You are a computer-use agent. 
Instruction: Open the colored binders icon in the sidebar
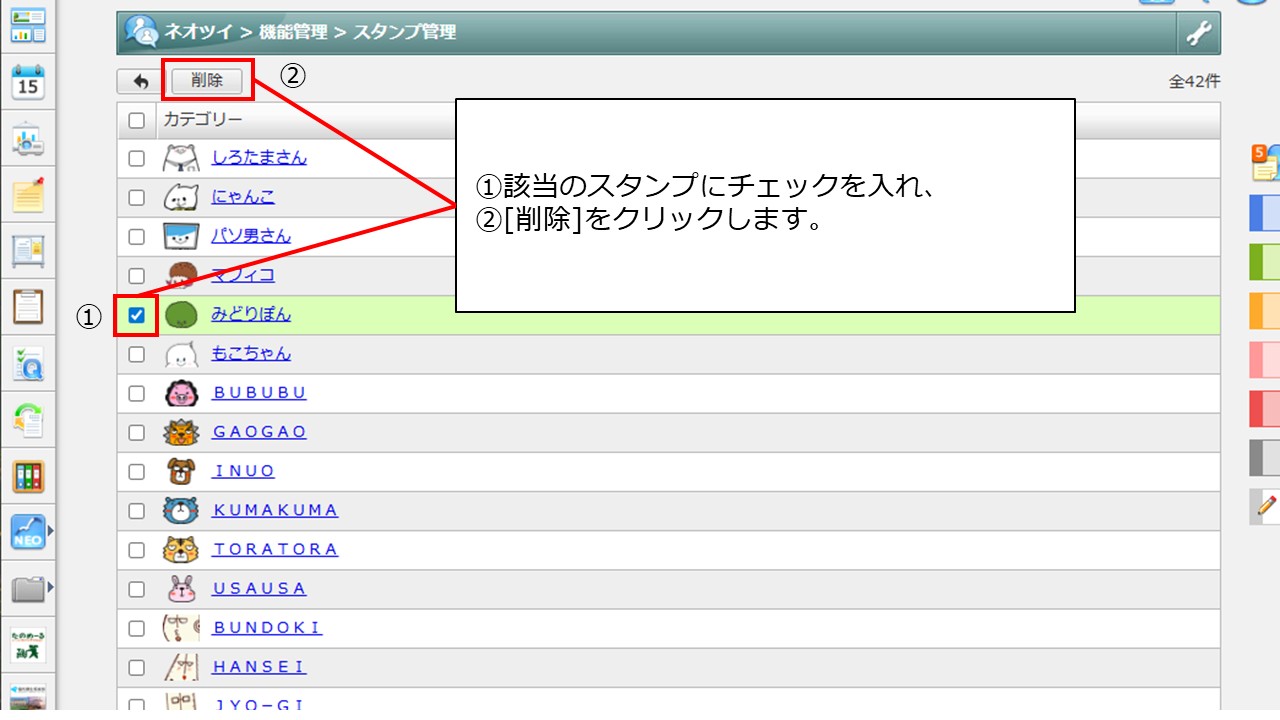tap(28, 476)
